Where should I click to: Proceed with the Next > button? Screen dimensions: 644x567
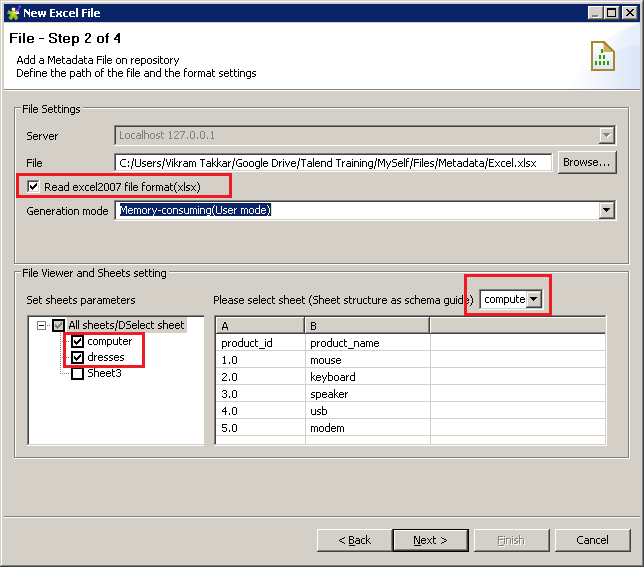[x=430, y=540]
